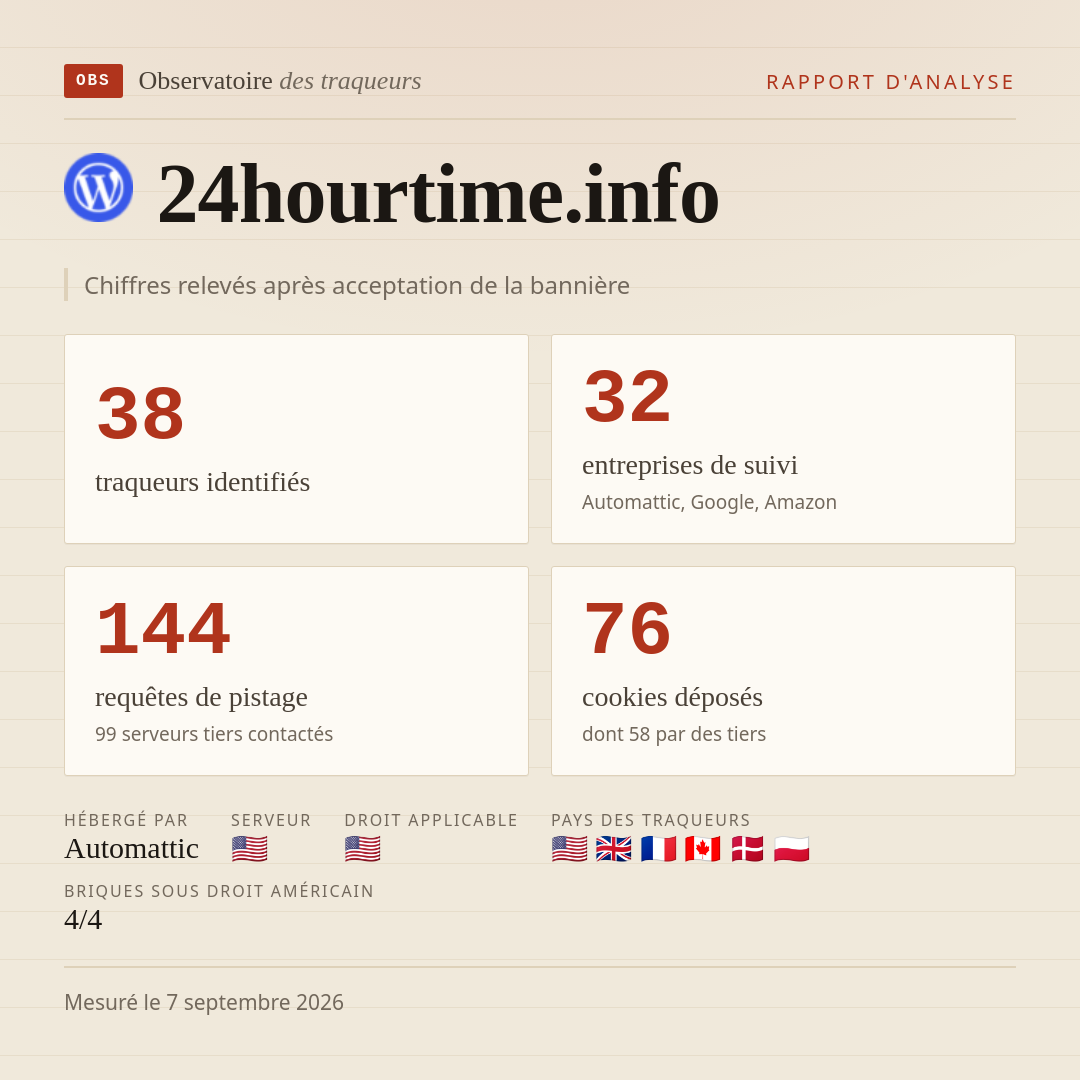The height and width of the screenshot is (1080, 1080).
Task: Click the Danish flag
Action: click(x=747, y=849)
